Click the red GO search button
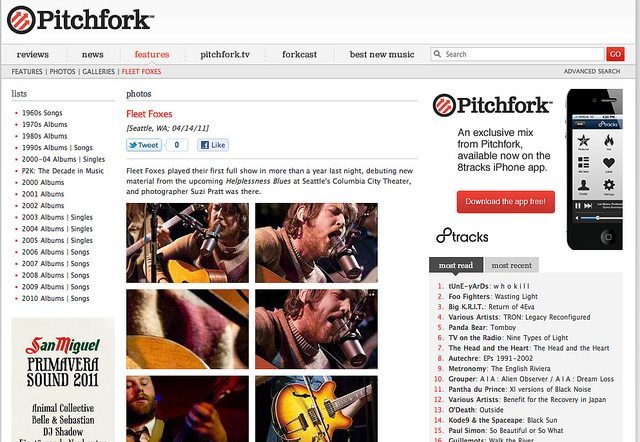The height and width of the screenshot is (442, 640). (x=615, y=54)
